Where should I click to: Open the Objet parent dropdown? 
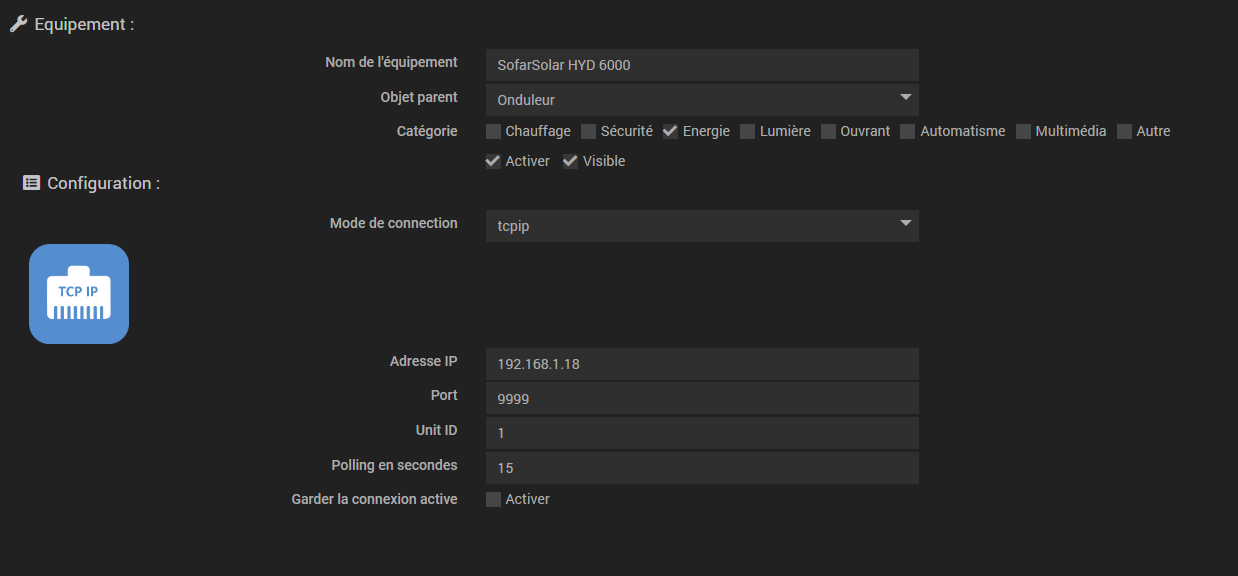pyautogui.click(x=701, y=99)
